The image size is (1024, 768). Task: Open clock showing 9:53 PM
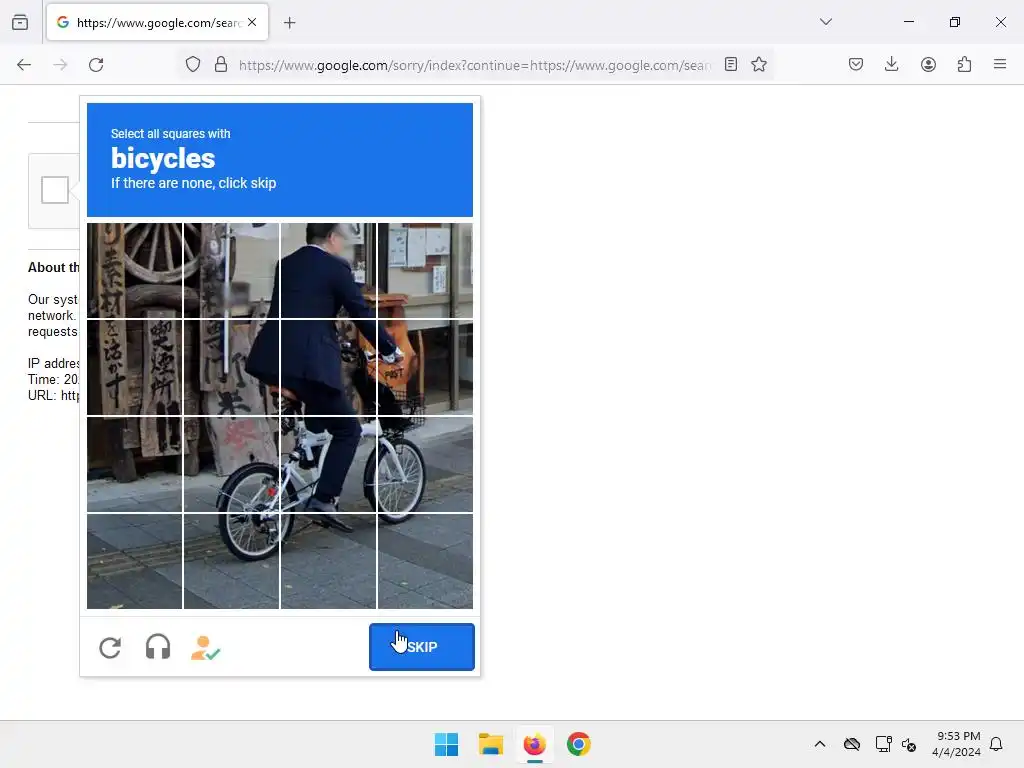click(956, 744)
